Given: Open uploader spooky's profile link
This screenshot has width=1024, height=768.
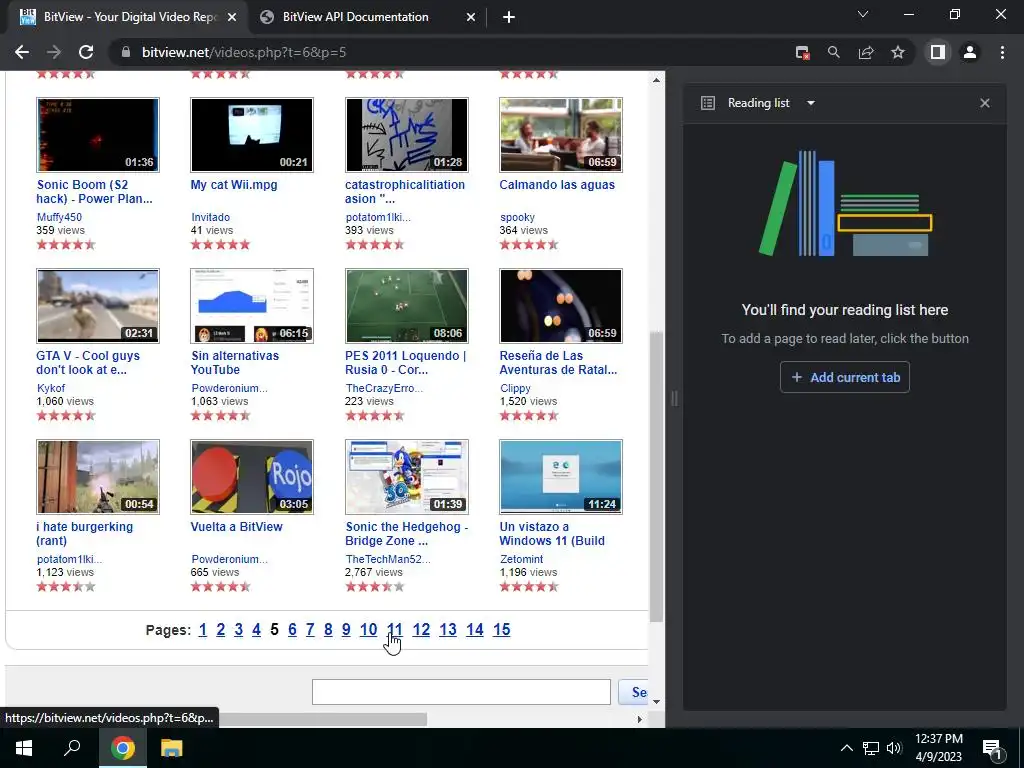Looking at the screenshot, I should 517,217.
